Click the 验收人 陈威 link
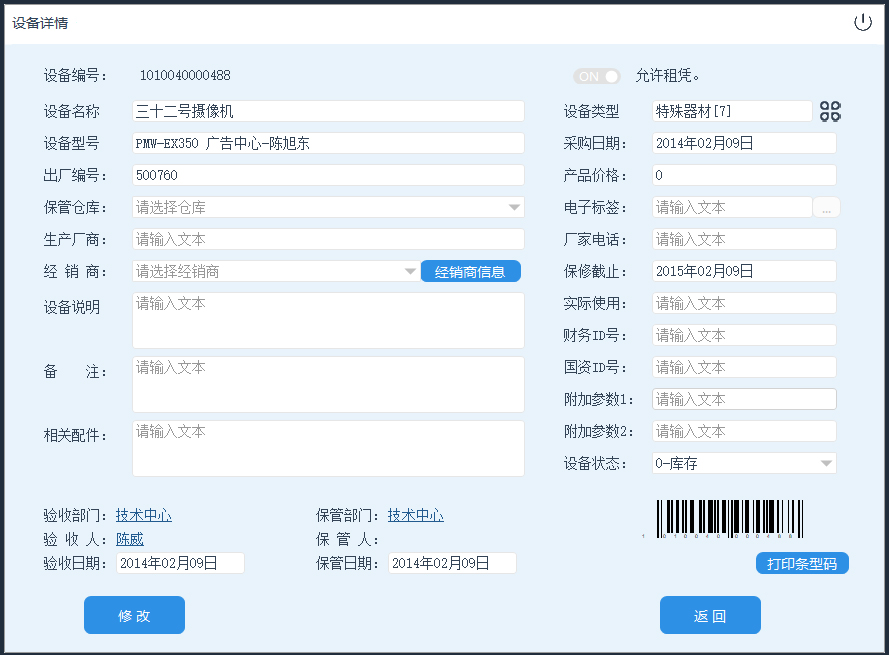 click(130, 539)
